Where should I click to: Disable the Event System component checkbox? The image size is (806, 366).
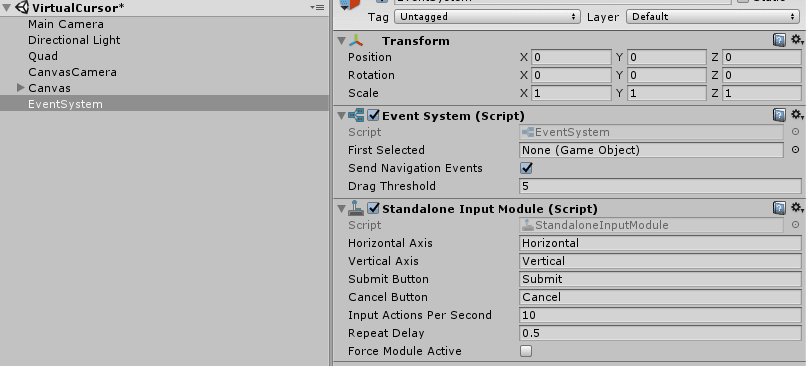pyautogui.click(x=374, y=115)
